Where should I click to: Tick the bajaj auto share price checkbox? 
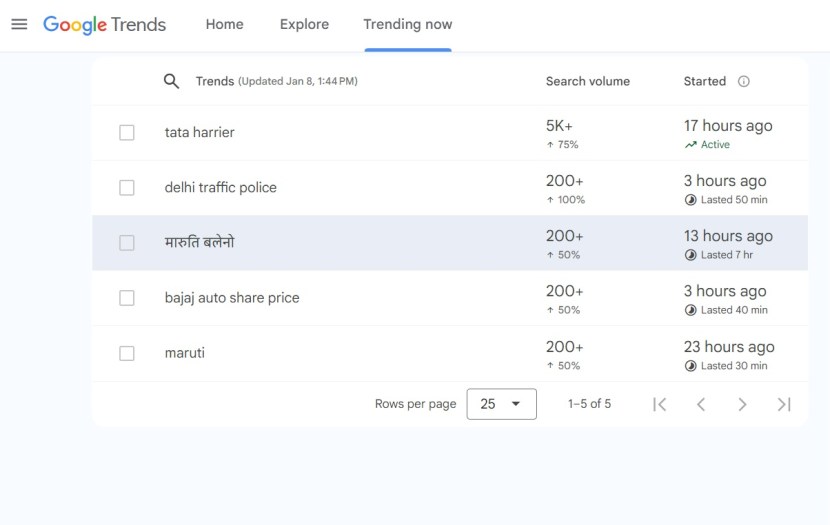point(127,298)
